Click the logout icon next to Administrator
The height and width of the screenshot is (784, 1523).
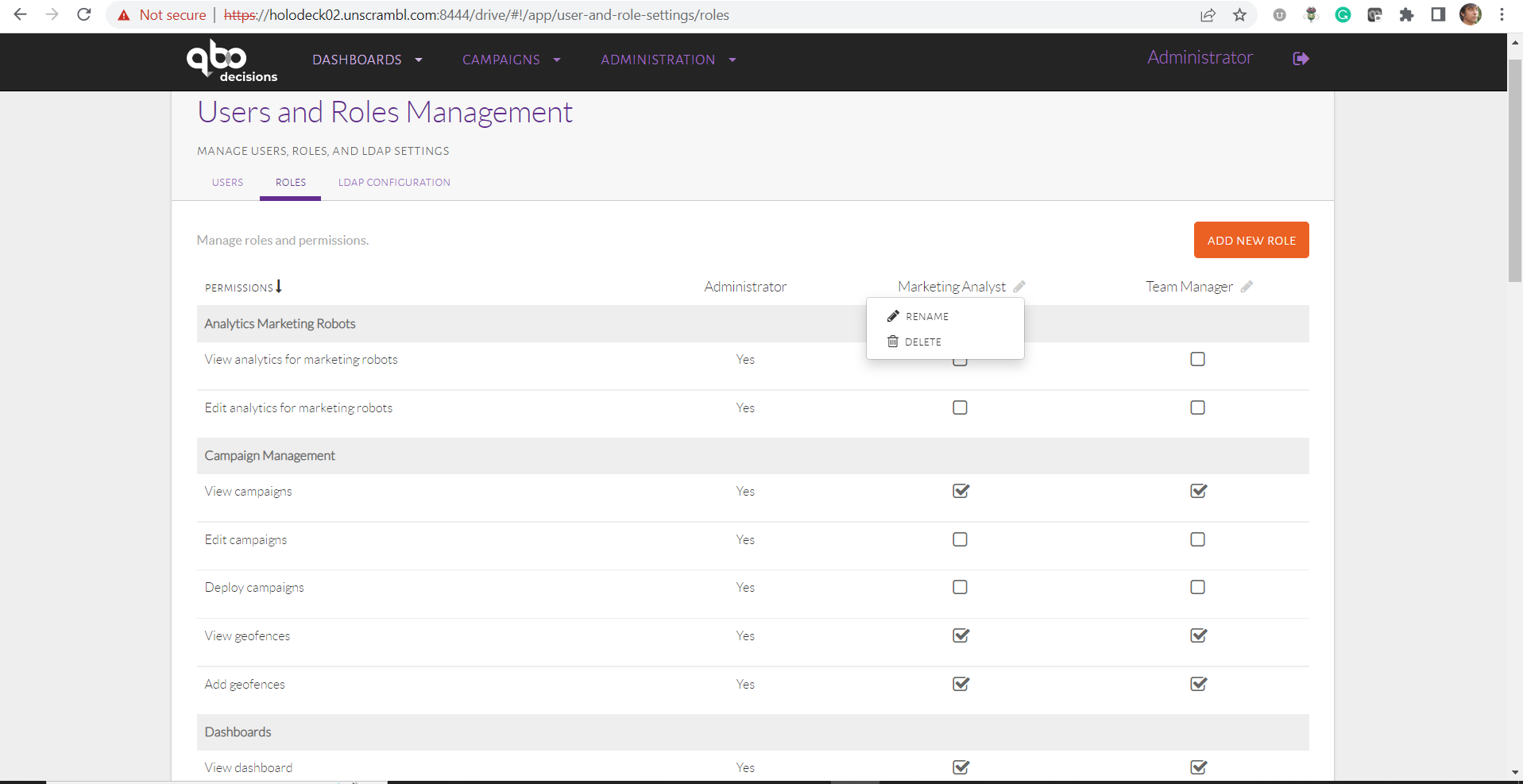coord(1301,59)
